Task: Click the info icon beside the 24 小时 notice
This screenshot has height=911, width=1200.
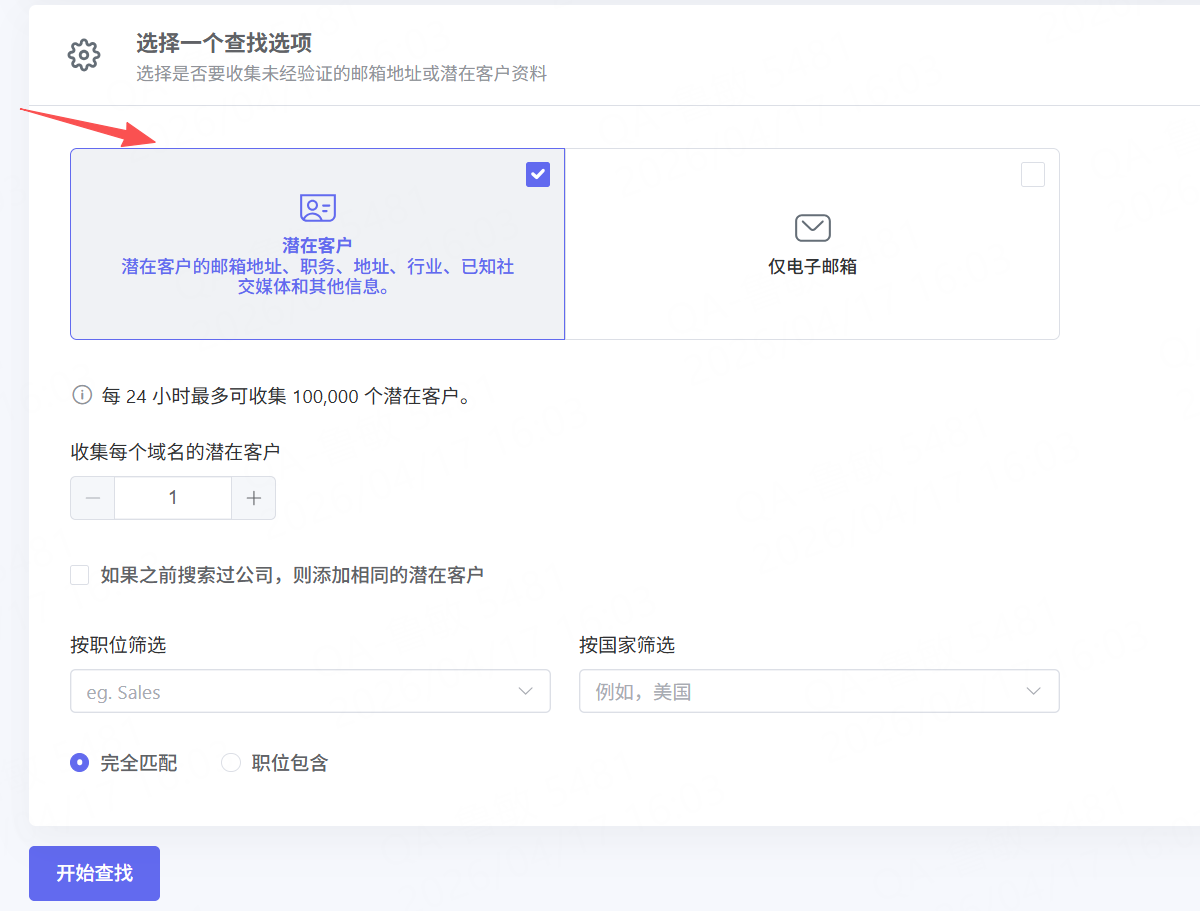Action: point(81,395)
